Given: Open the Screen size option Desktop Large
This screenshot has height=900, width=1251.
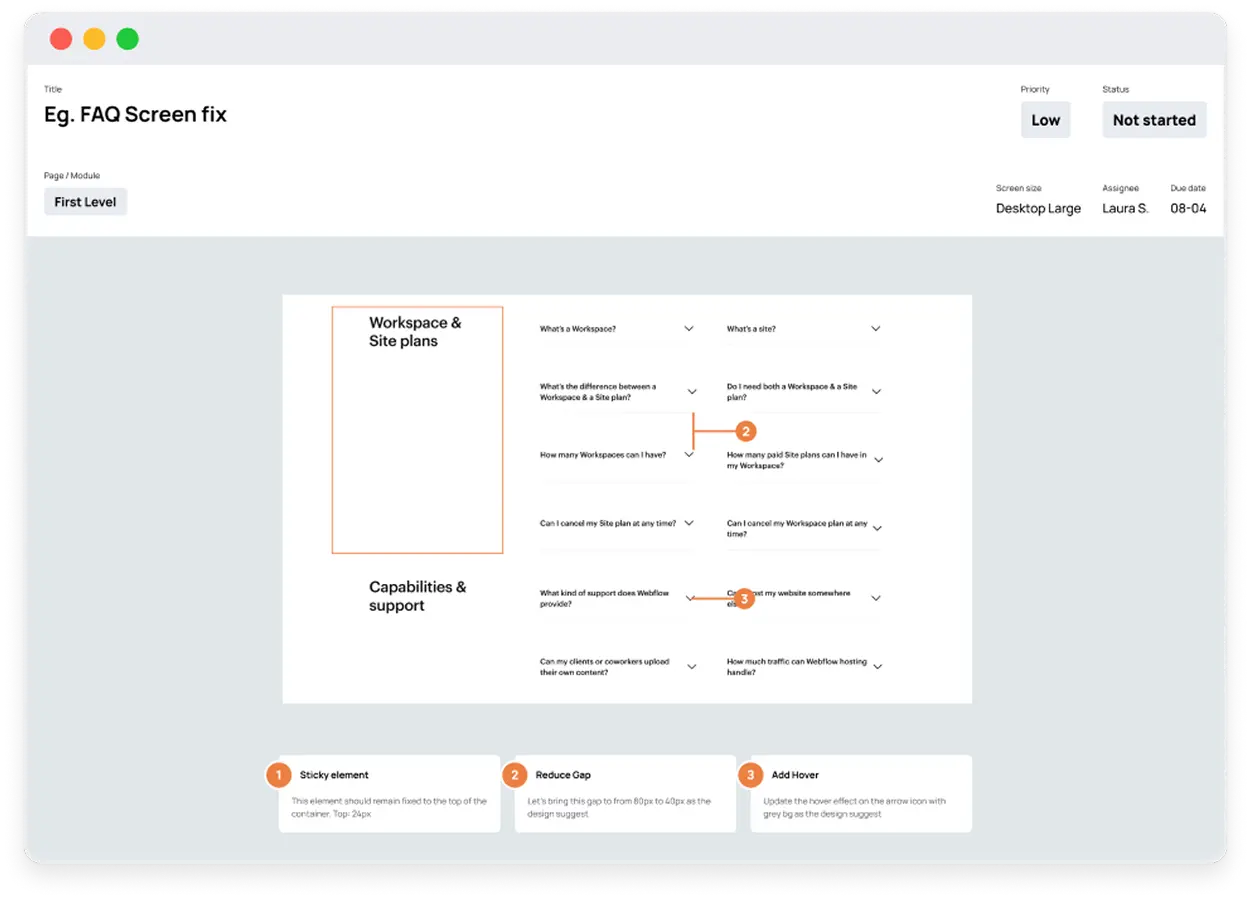Looking at the screenshot, I should (1038, 208).
